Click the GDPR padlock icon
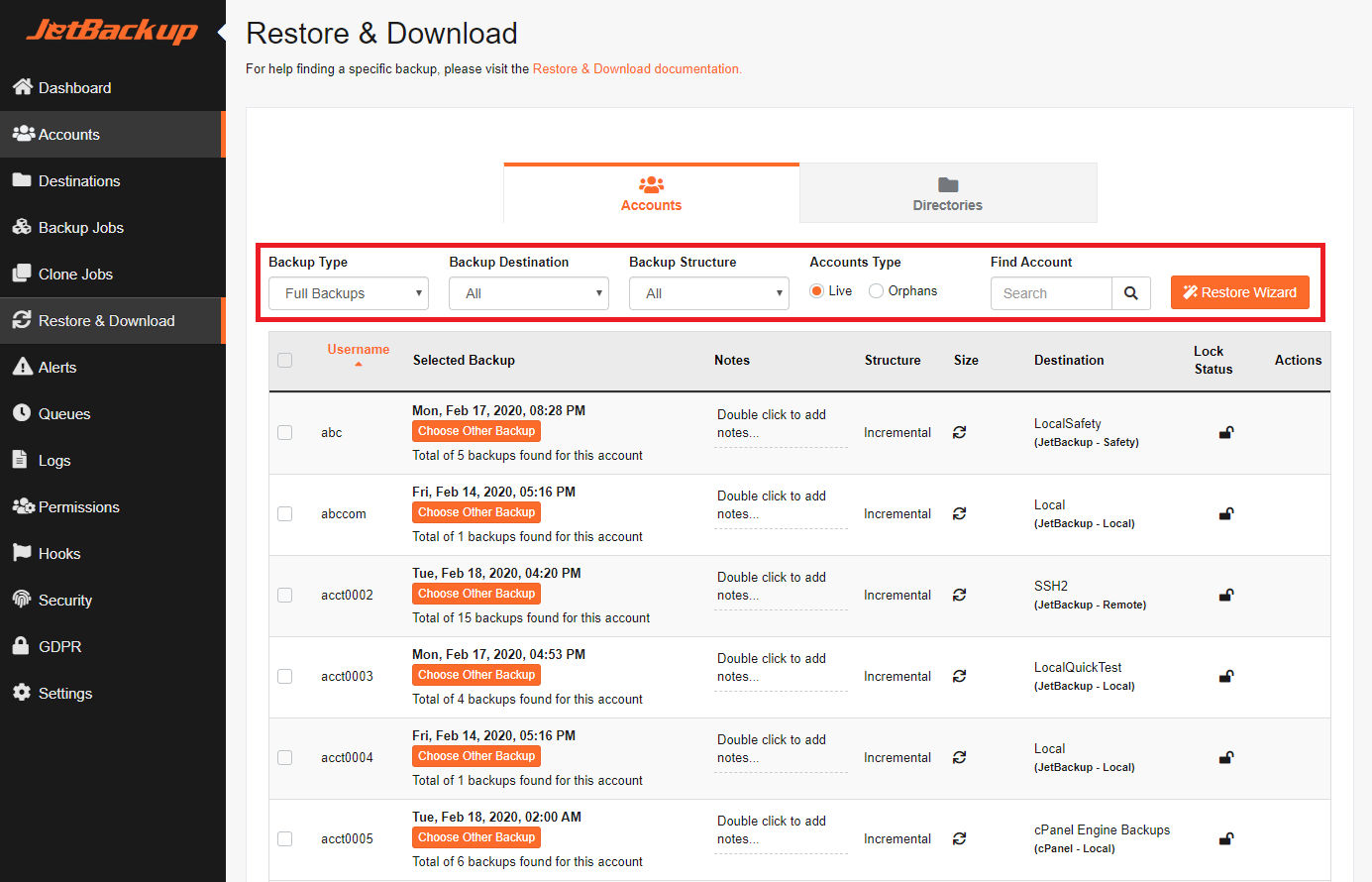This screenshot has height=882, width=1372. click(x=21, y=646)
